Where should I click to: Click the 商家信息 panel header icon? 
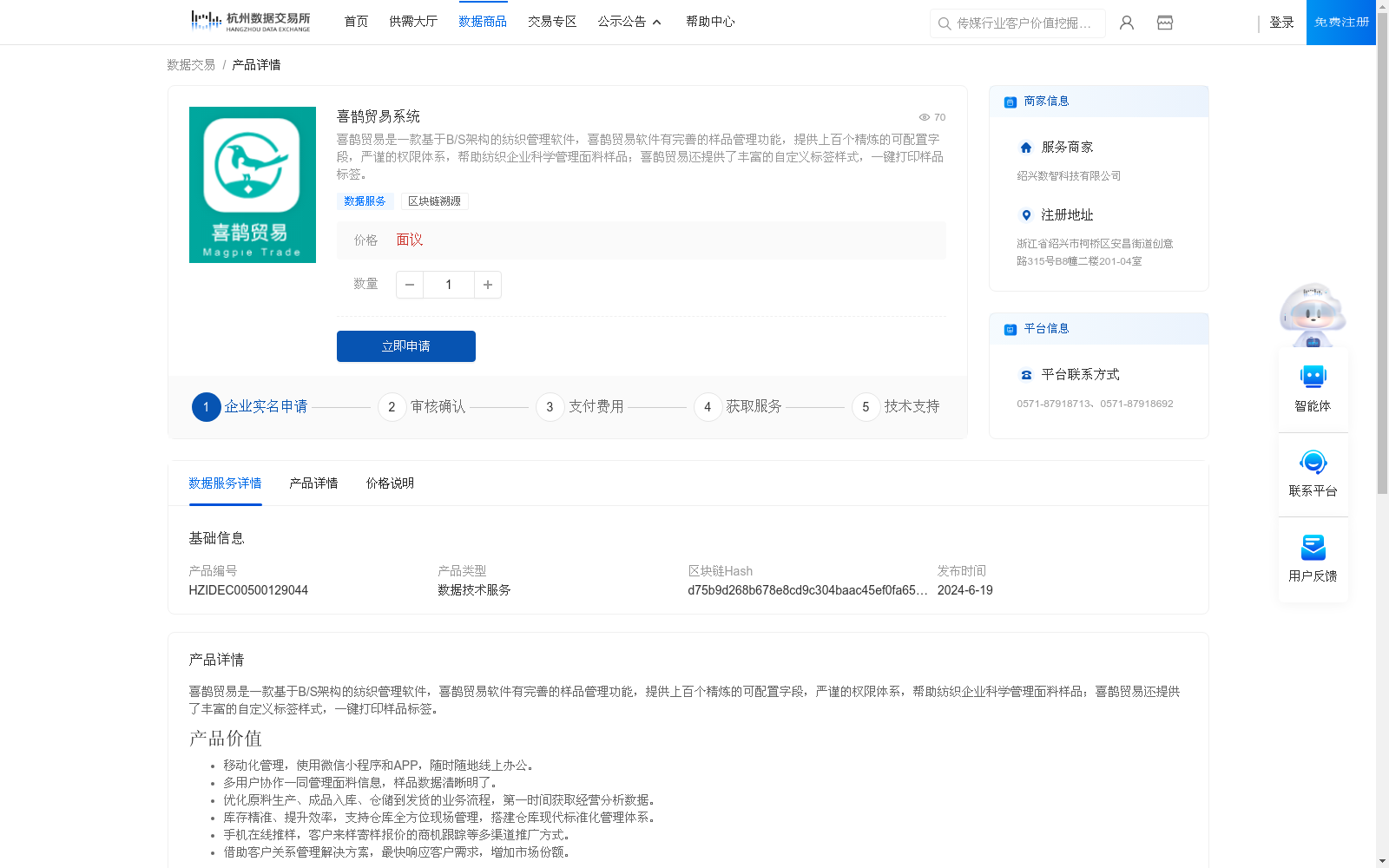(1010, 102)
